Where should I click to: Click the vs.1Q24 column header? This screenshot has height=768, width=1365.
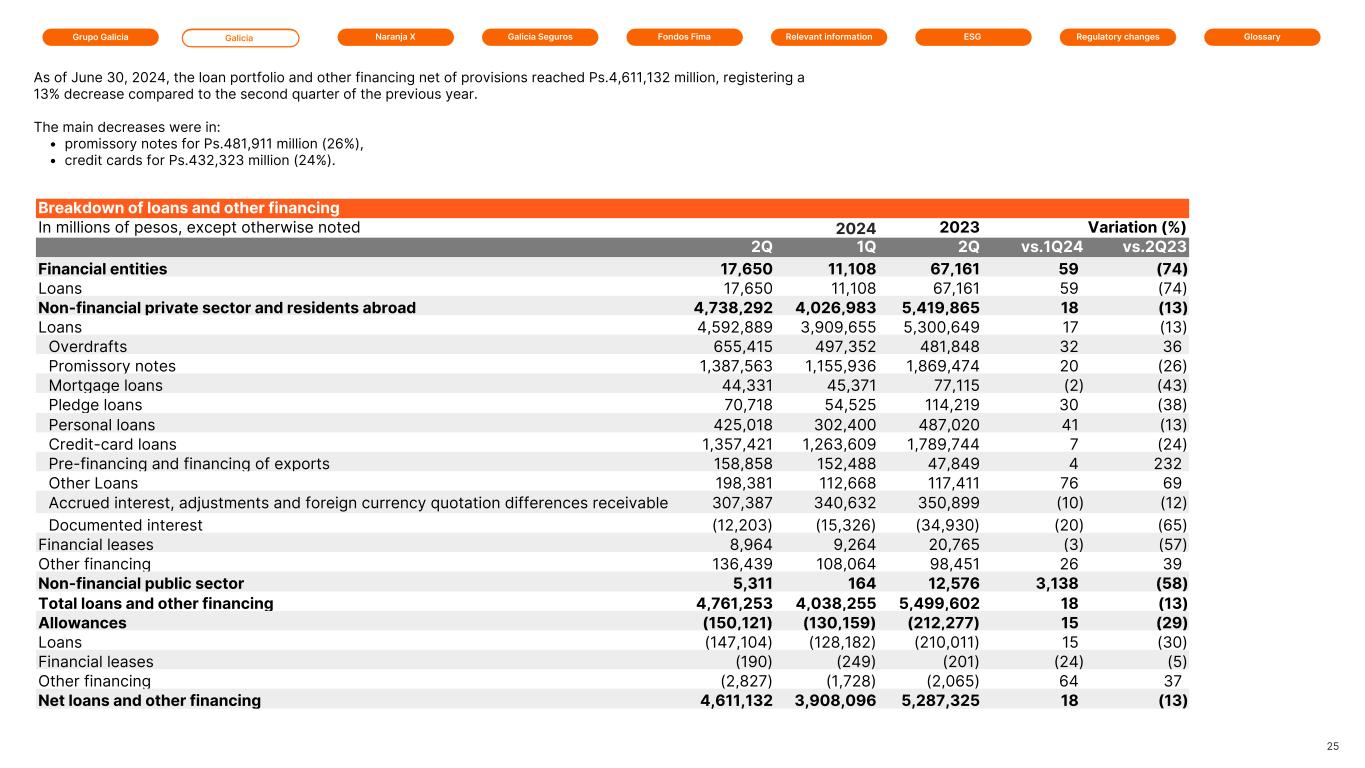pos(1049,247)
